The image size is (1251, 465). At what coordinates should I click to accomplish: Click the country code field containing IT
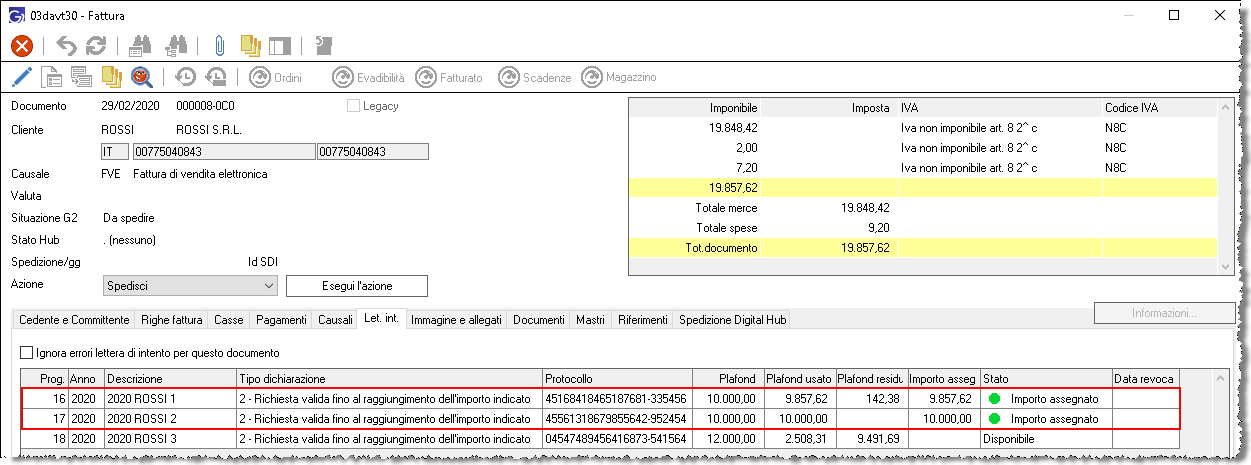click(115, 152)
